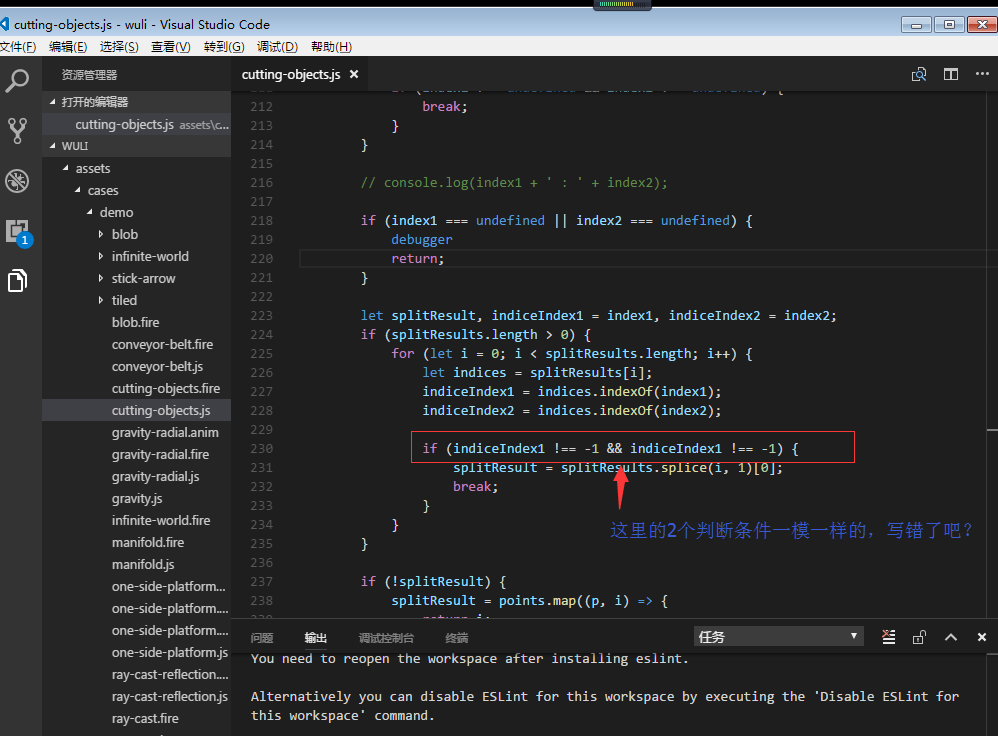Open Extensions view with badge 1
The height and width of the screenshot is (736, 998).
point(18,232)
